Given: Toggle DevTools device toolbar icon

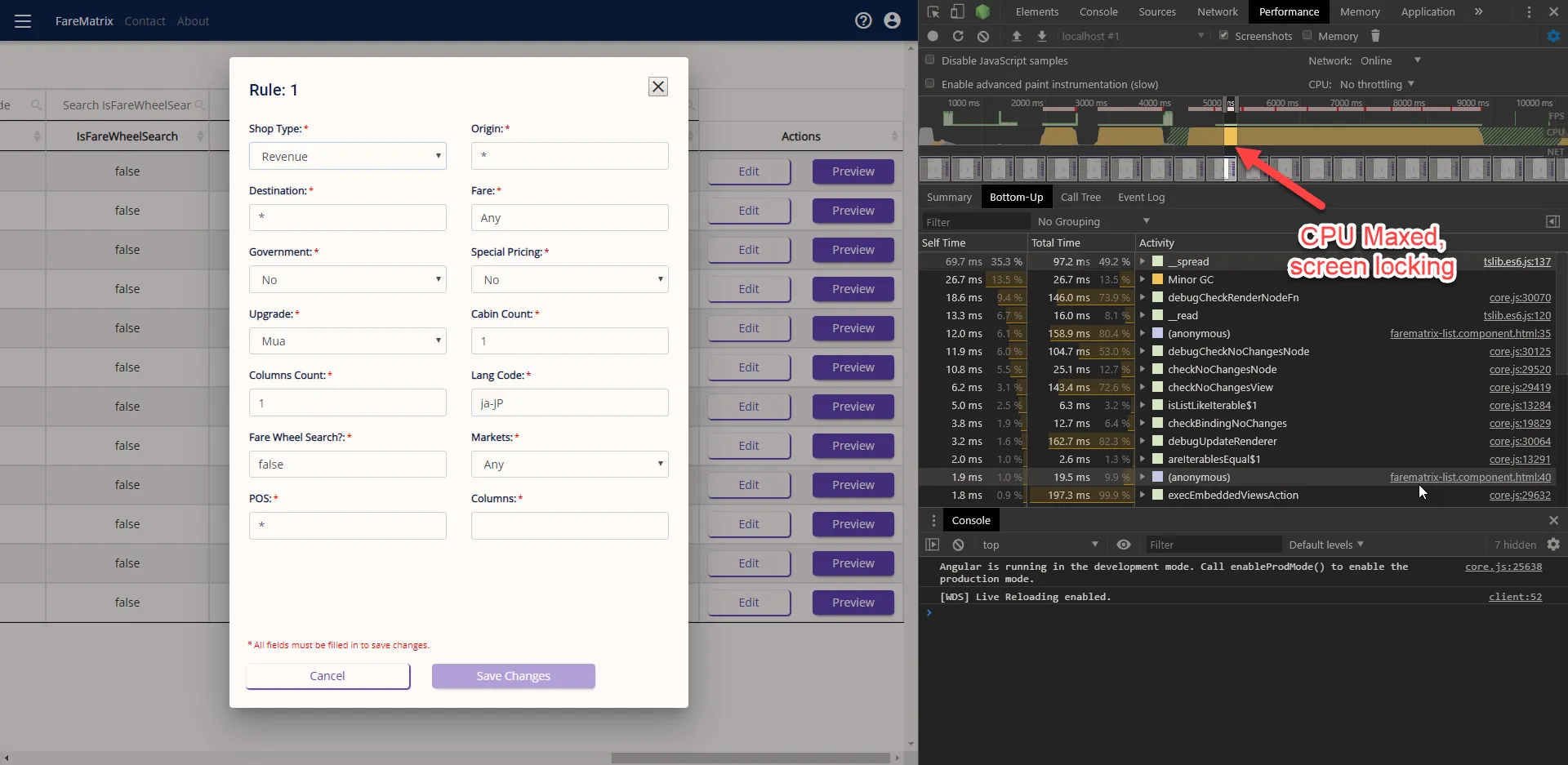Looking at the screenshot, I should tap(957, 11).
